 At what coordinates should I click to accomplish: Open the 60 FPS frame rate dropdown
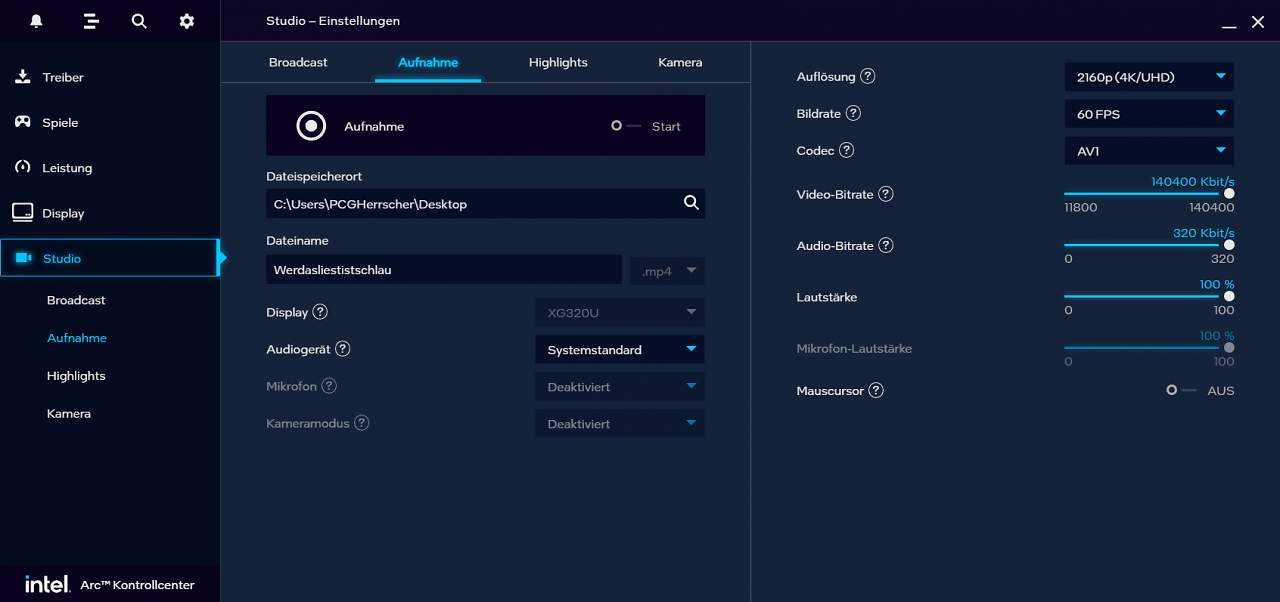(x=1149, y=114)
